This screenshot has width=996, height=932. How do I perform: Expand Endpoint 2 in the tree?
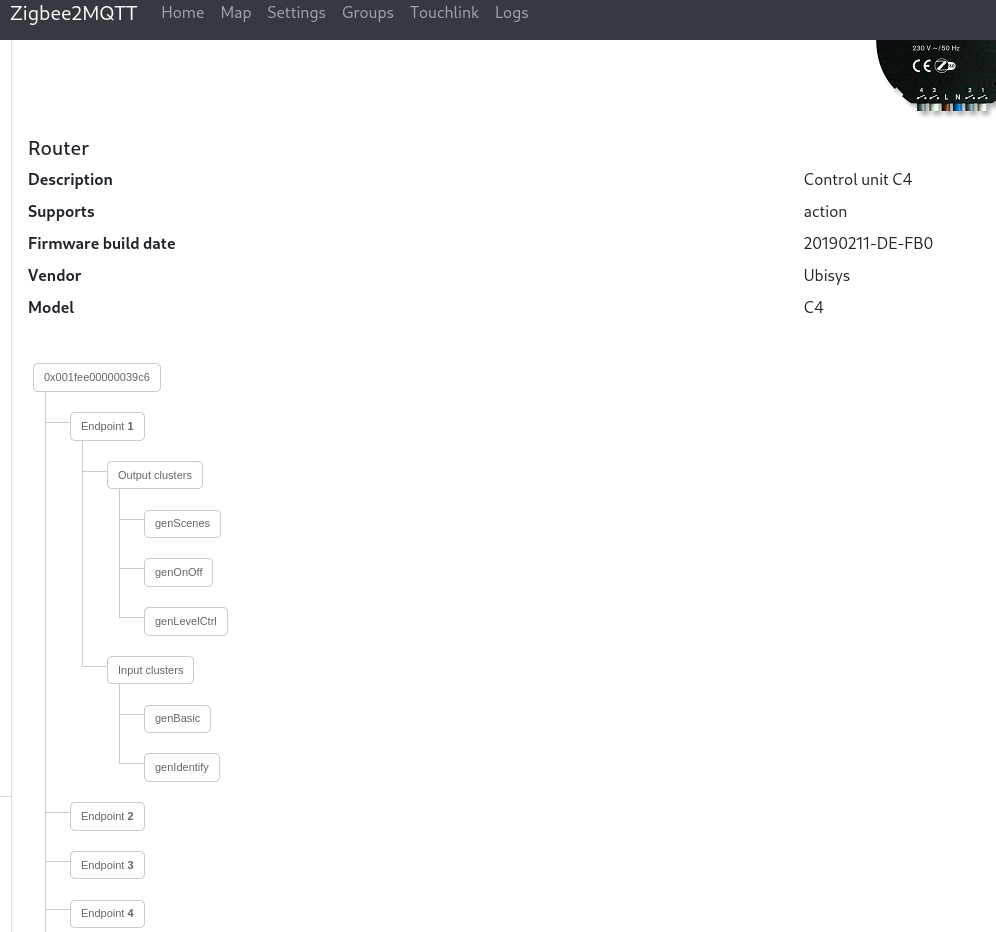click(107, 816)
